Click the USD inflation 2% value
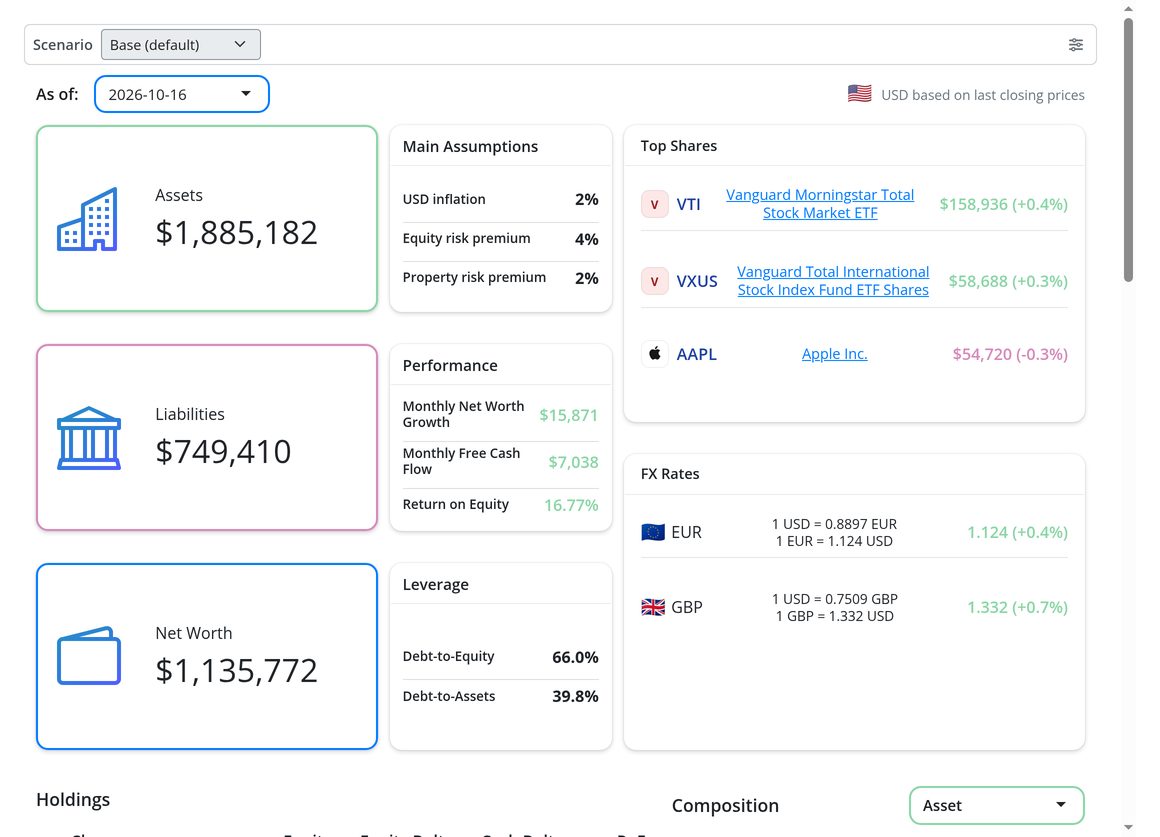The width and height of the screenshot is (1160, 837). [587, 199]
